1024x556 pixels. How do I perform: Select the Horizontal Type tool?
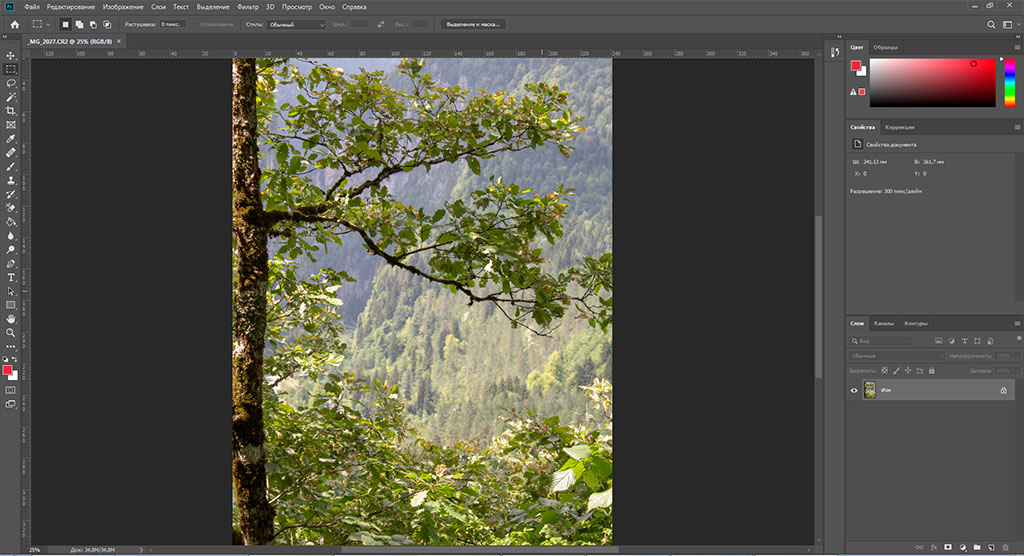tap(11, 277)
